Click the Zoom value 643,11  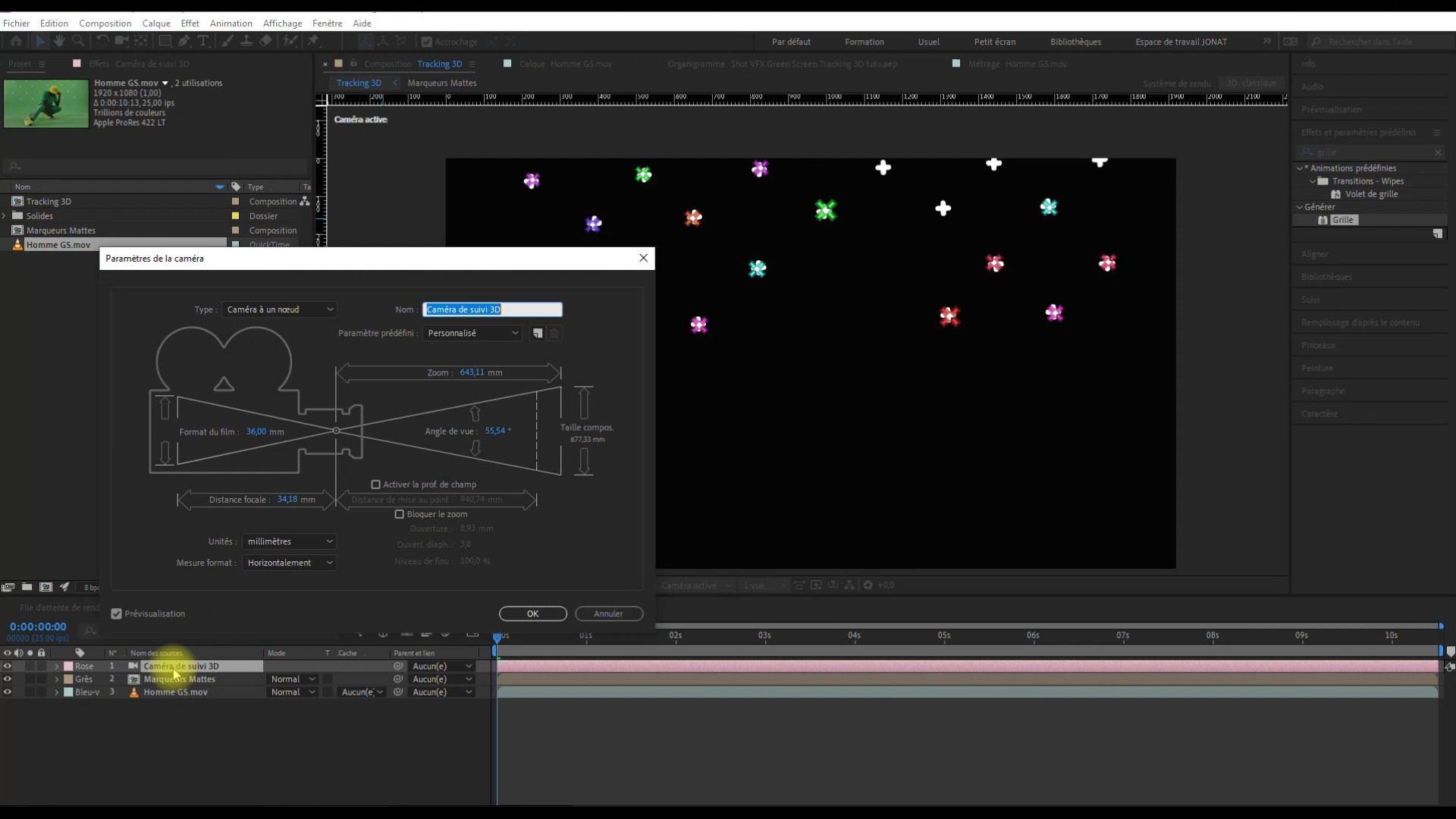click(x=472, y=372)
